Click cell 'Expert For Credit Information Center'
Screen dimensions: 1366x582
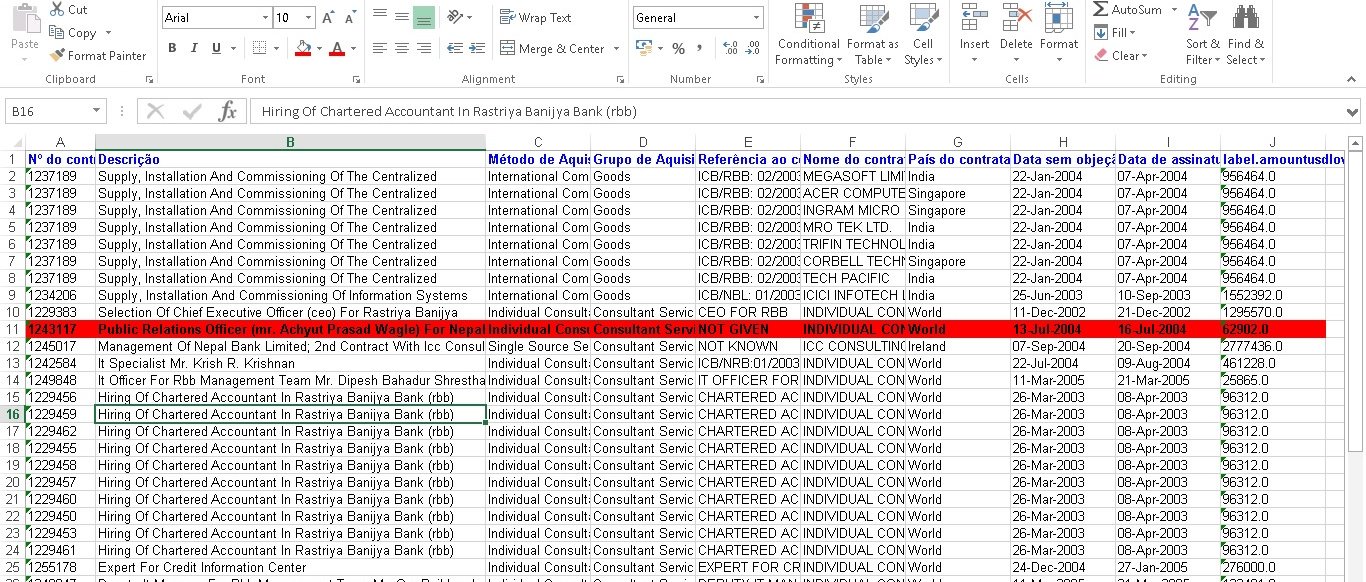click(290, 567)
